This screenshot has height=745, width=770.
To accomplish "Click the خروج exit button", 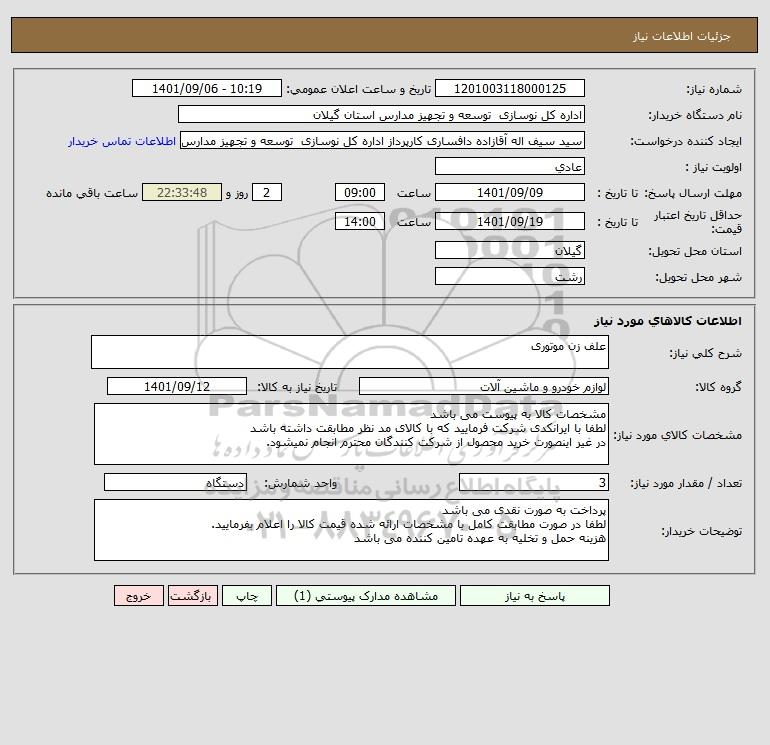I will click(x=138, y=596).
